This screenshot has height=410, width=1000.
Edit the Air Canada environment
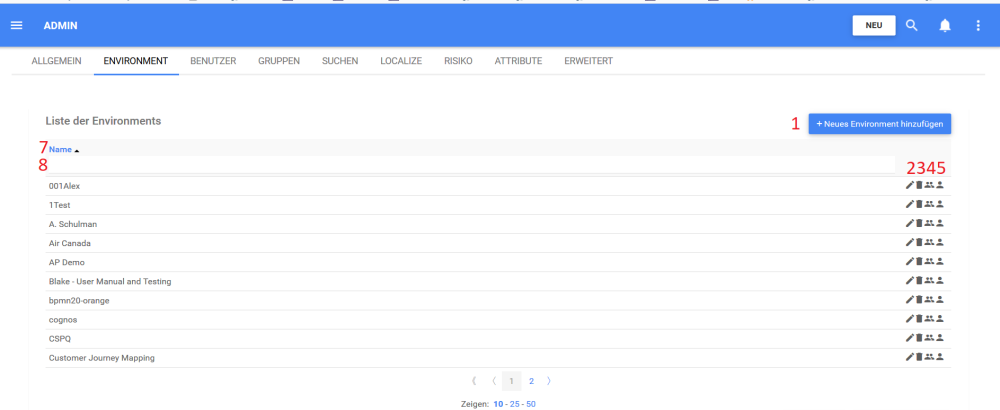click(910, 242)
